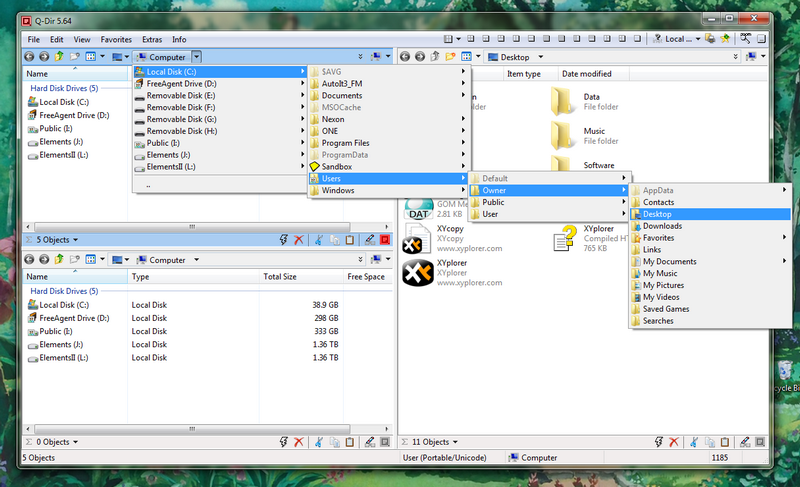Image resolution: width=800 pixels, height=487 pixels.
Task: Choose Program Files in Local Disk submenu
Action: [x=345, y=143]
